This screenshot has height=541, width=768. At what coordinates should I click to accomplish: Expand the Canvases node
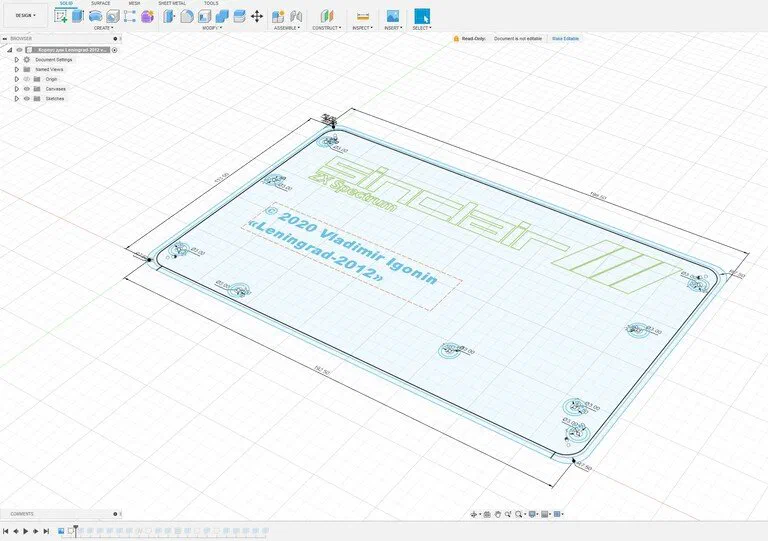(17, 89)
